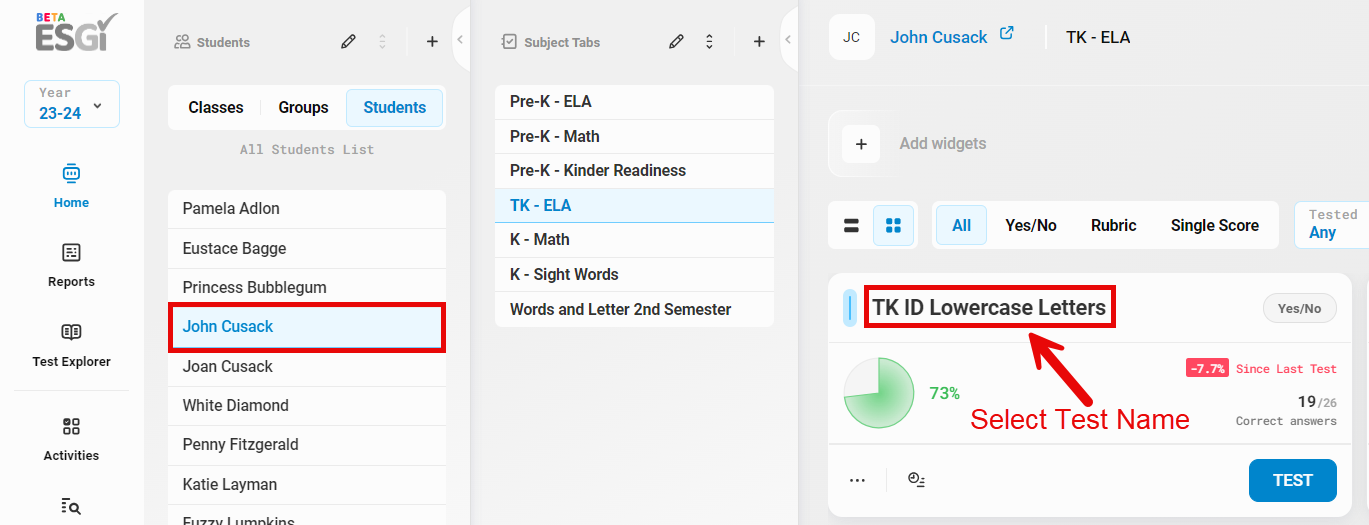
Task: Click the Yes/No badge on test card
Action: [x=1299, y=308]
